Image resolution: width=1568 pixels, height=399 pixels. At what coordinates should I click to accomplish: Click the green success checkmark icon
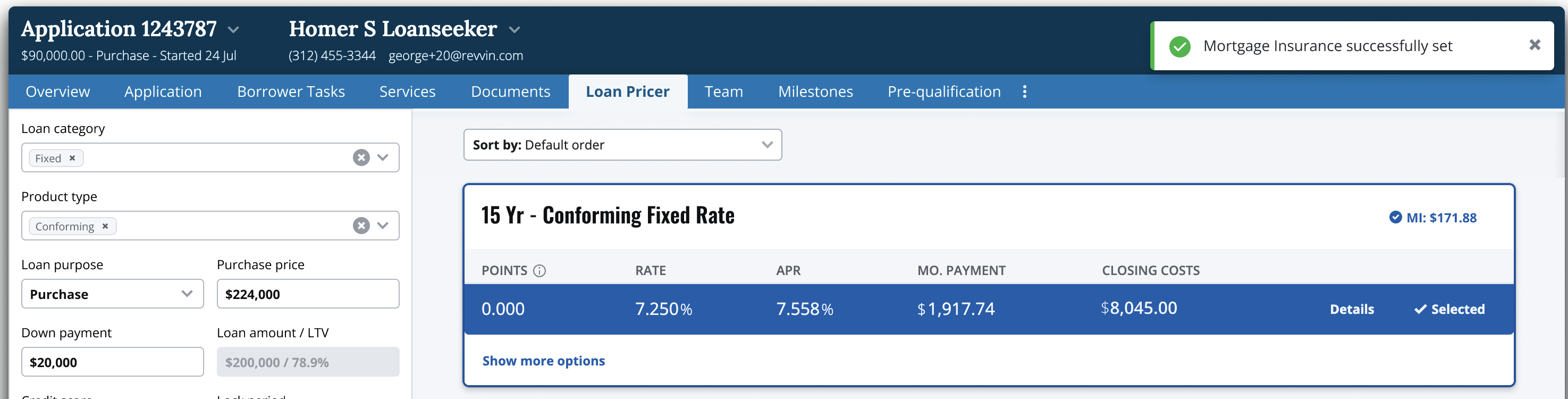coord(1179,46)
